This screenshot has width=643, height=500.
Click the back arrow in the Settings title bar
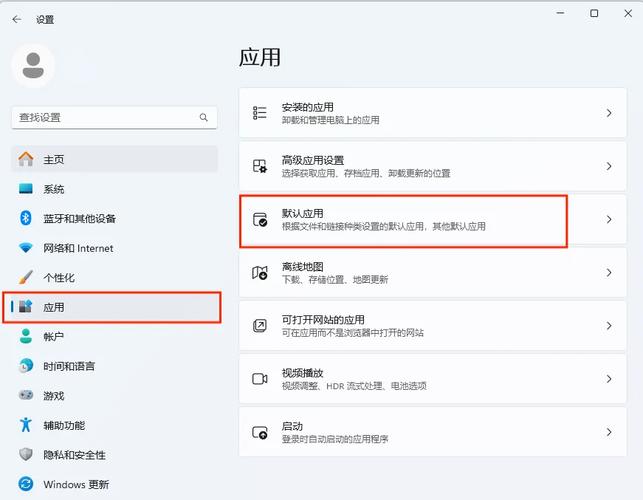click(x=17, y=19)
